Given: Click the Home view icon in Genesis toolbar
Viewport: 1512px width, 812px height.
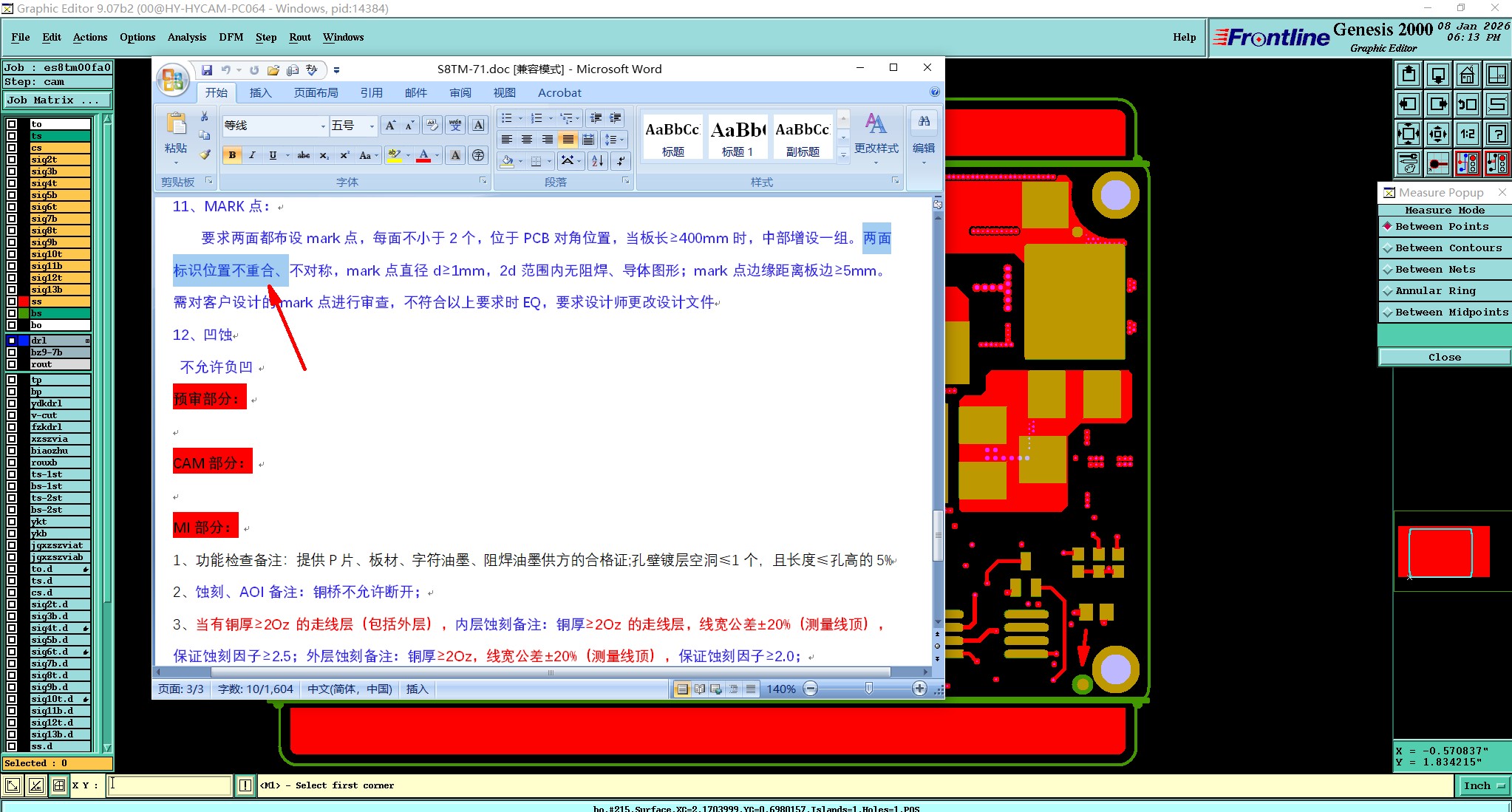Looking at the screenshot, I should [x=1467, y=75].
